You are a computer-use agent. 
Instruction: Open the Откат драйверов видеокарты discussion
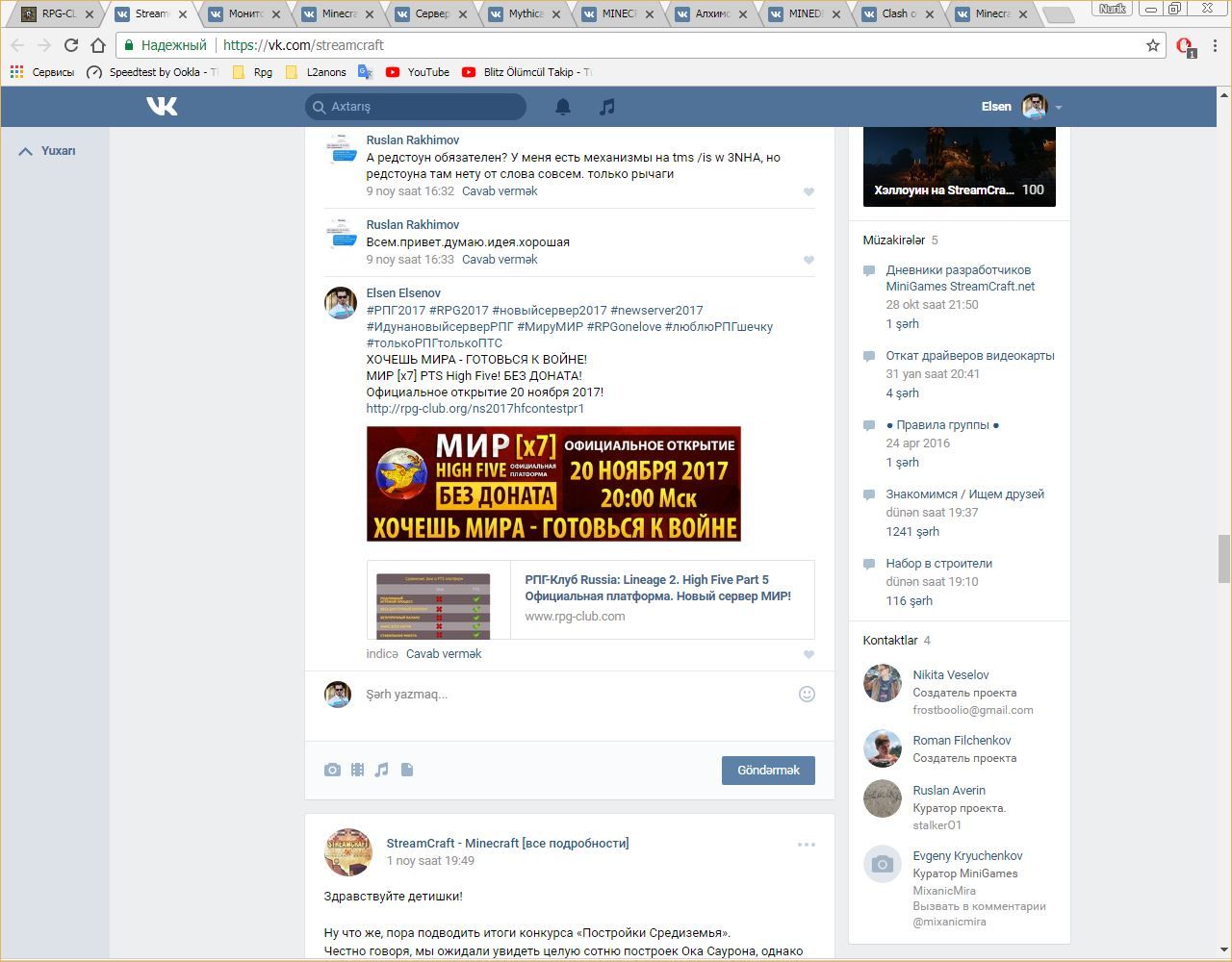click(x=970, y=356)
